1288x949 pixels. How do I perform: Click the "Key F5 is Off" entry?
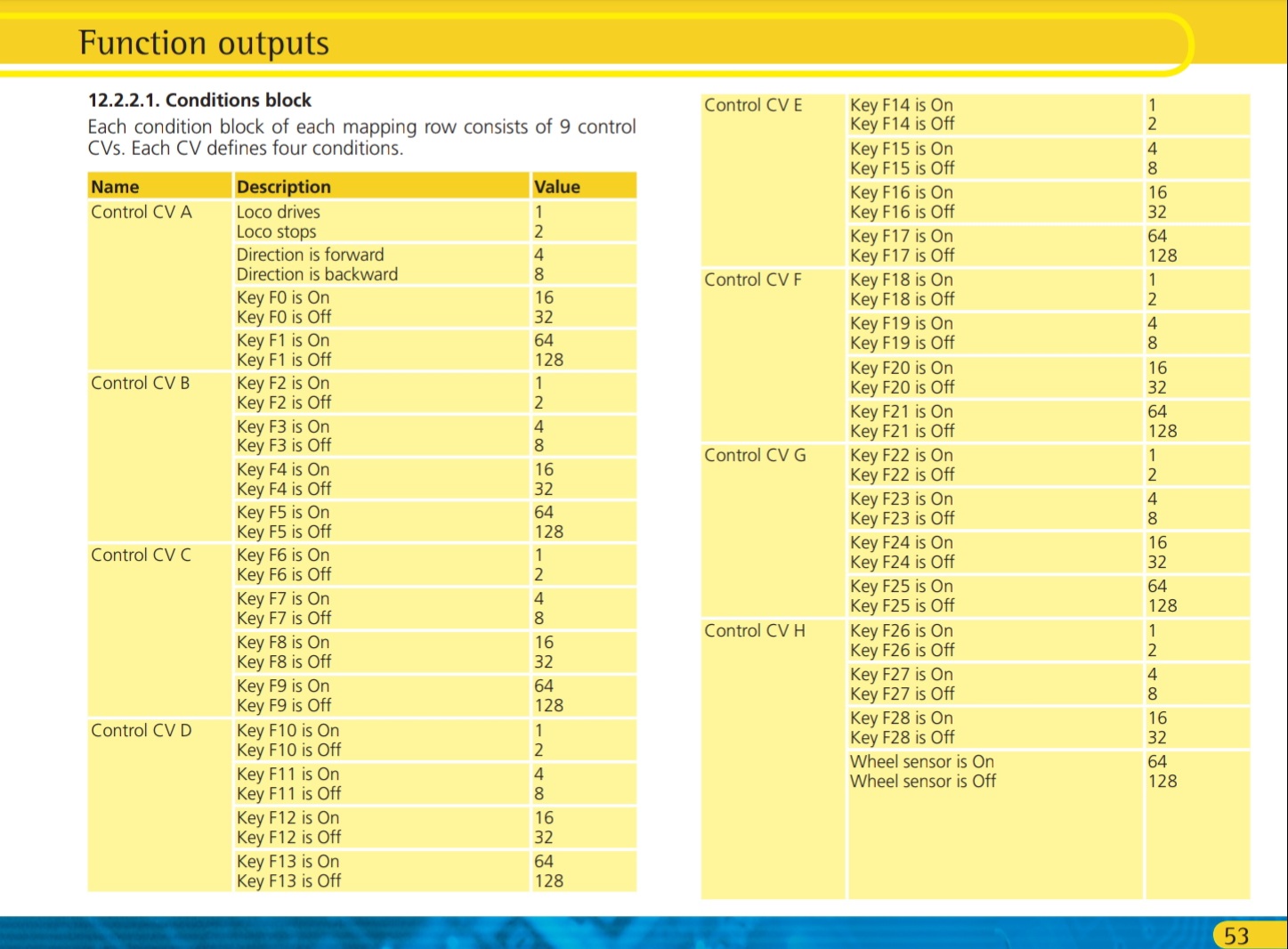pyautogui.click(x=283, y=531)
